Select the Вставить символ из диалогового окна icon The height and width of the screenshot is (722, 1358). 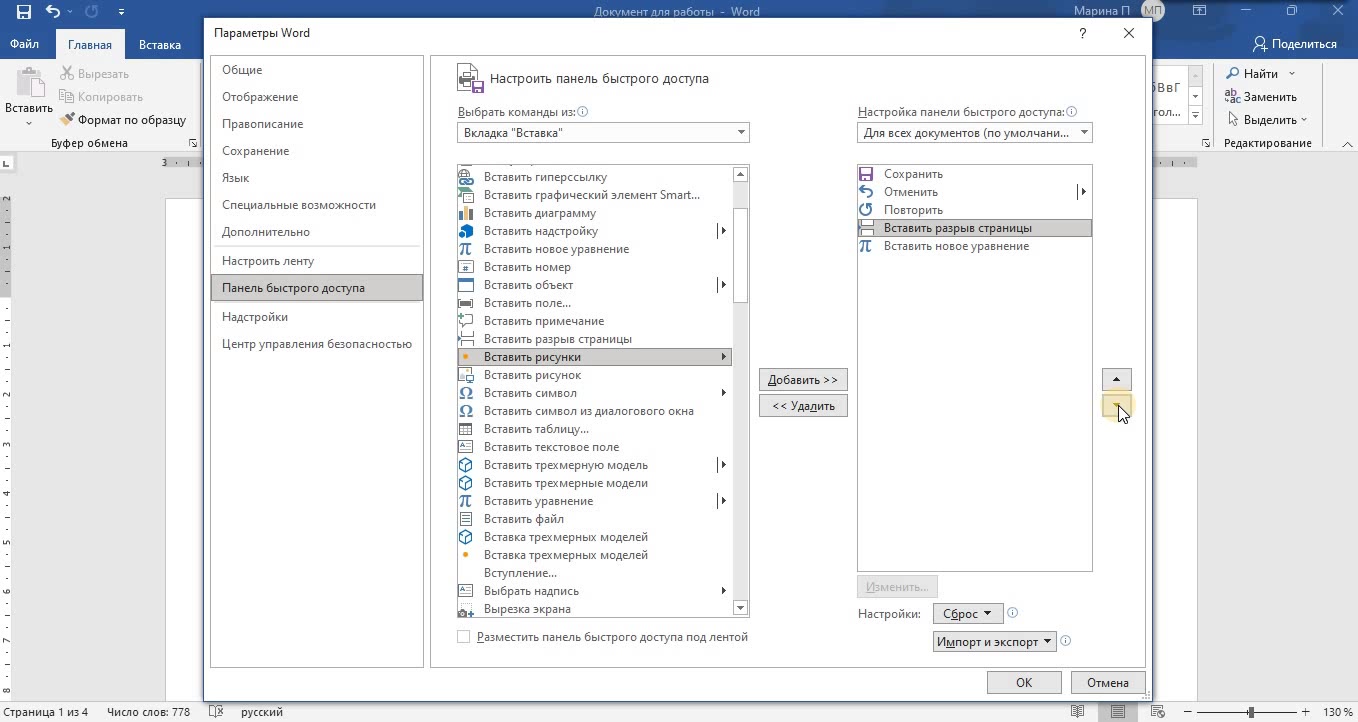click(466, 411)
